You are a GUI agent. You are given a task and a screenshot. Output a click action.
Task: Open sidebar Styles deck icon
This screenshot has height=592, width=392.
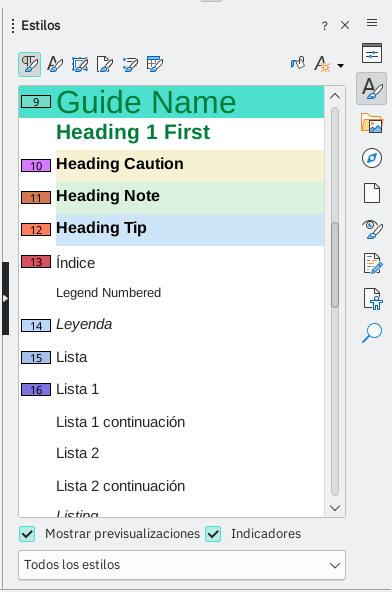[x=372, y=89]
